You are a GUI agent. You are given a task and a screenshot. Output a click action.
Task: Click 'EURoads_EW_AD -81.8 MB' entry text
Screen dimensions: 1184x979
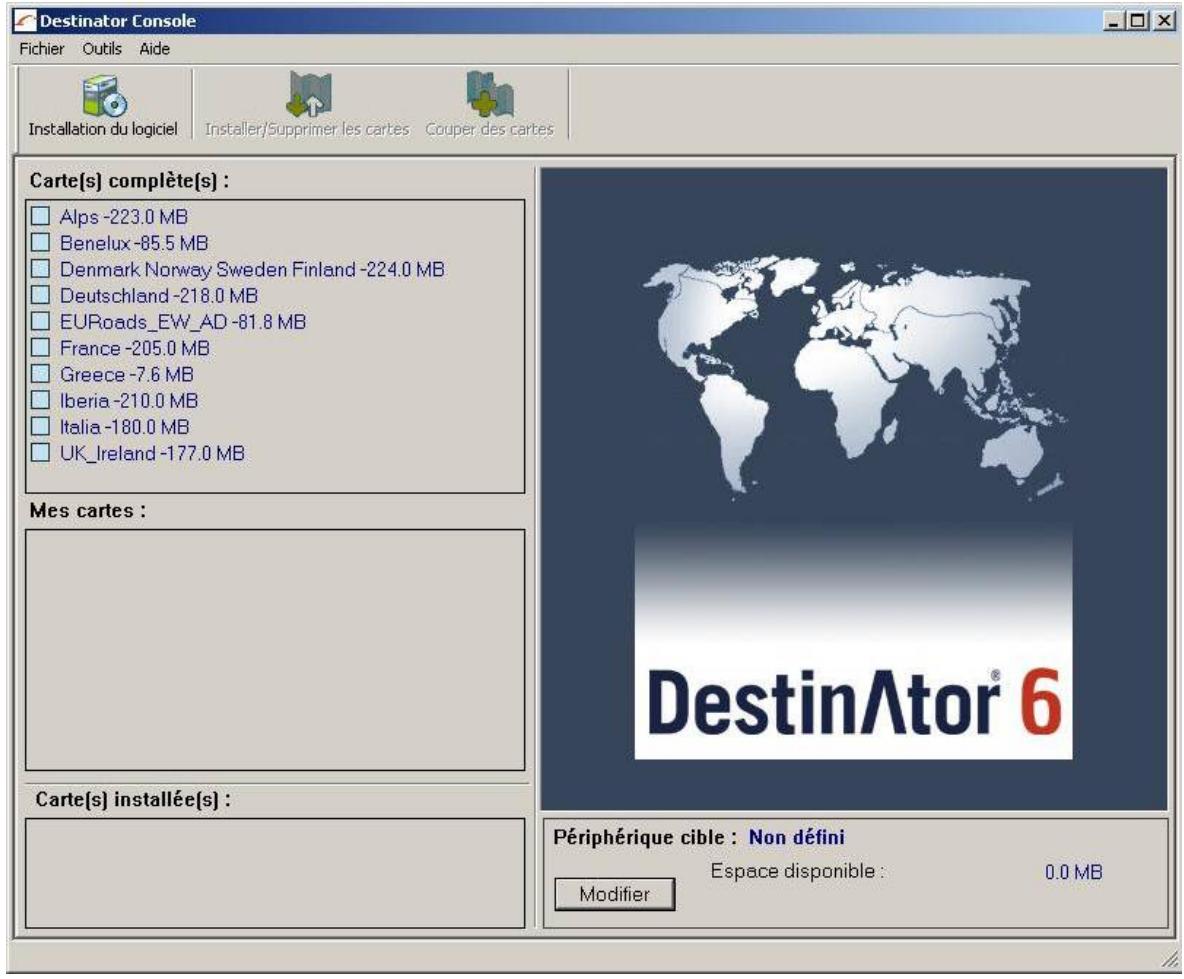183,322
